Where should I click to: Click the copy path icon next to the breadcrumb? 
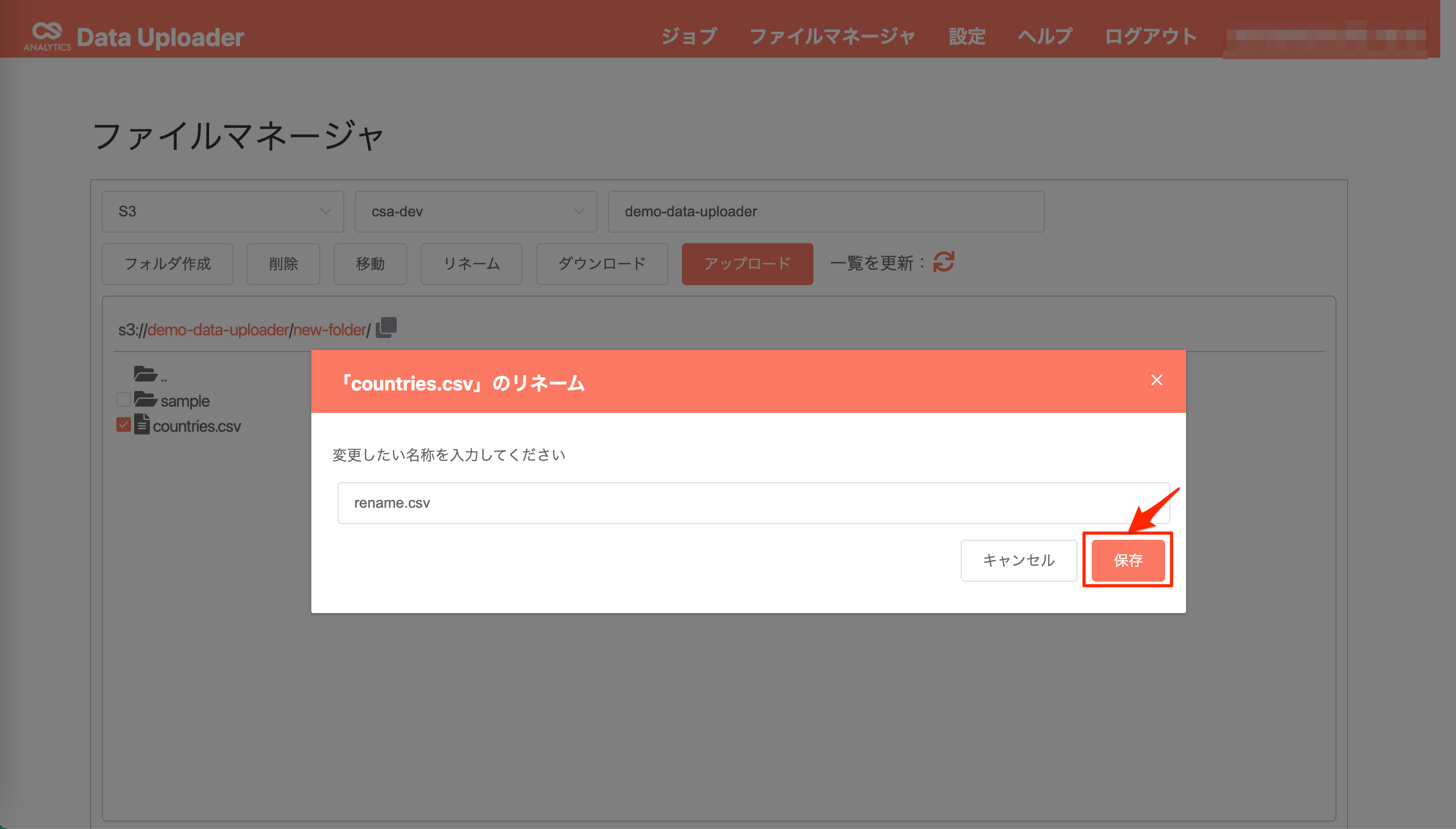pos(386,328)
